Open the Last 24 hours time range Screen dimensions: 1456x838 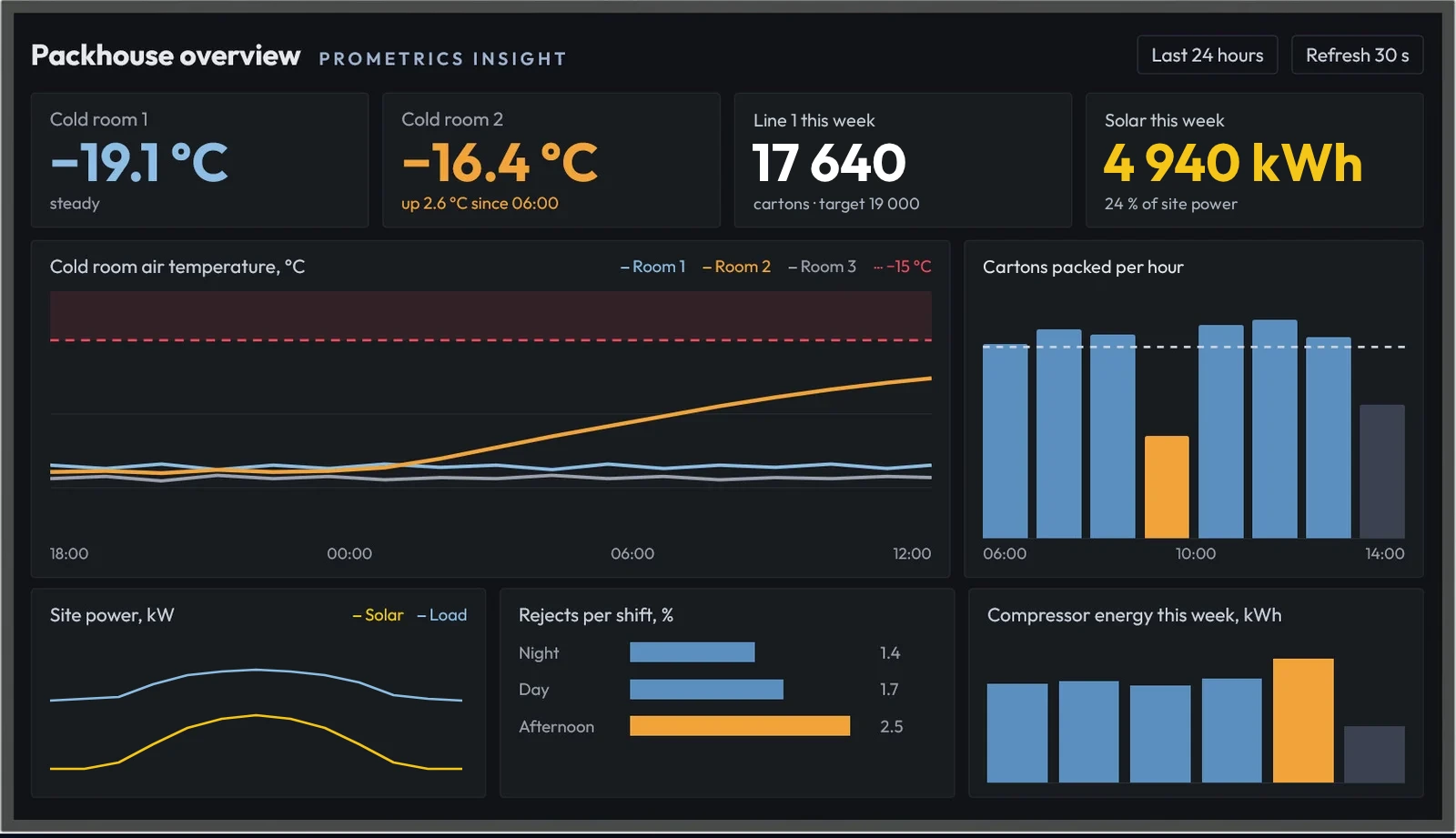1207,55
